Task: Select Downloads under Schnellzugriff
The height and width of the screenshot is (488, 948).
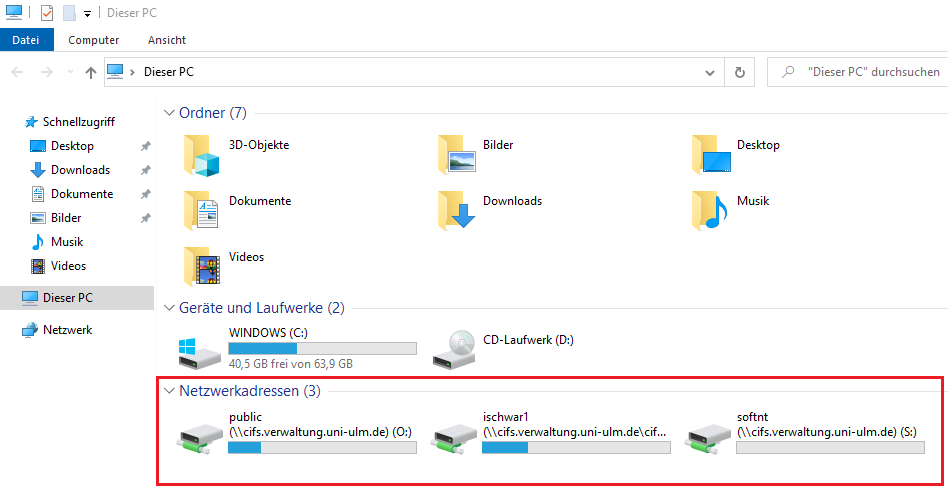Action: click(80, 170)
